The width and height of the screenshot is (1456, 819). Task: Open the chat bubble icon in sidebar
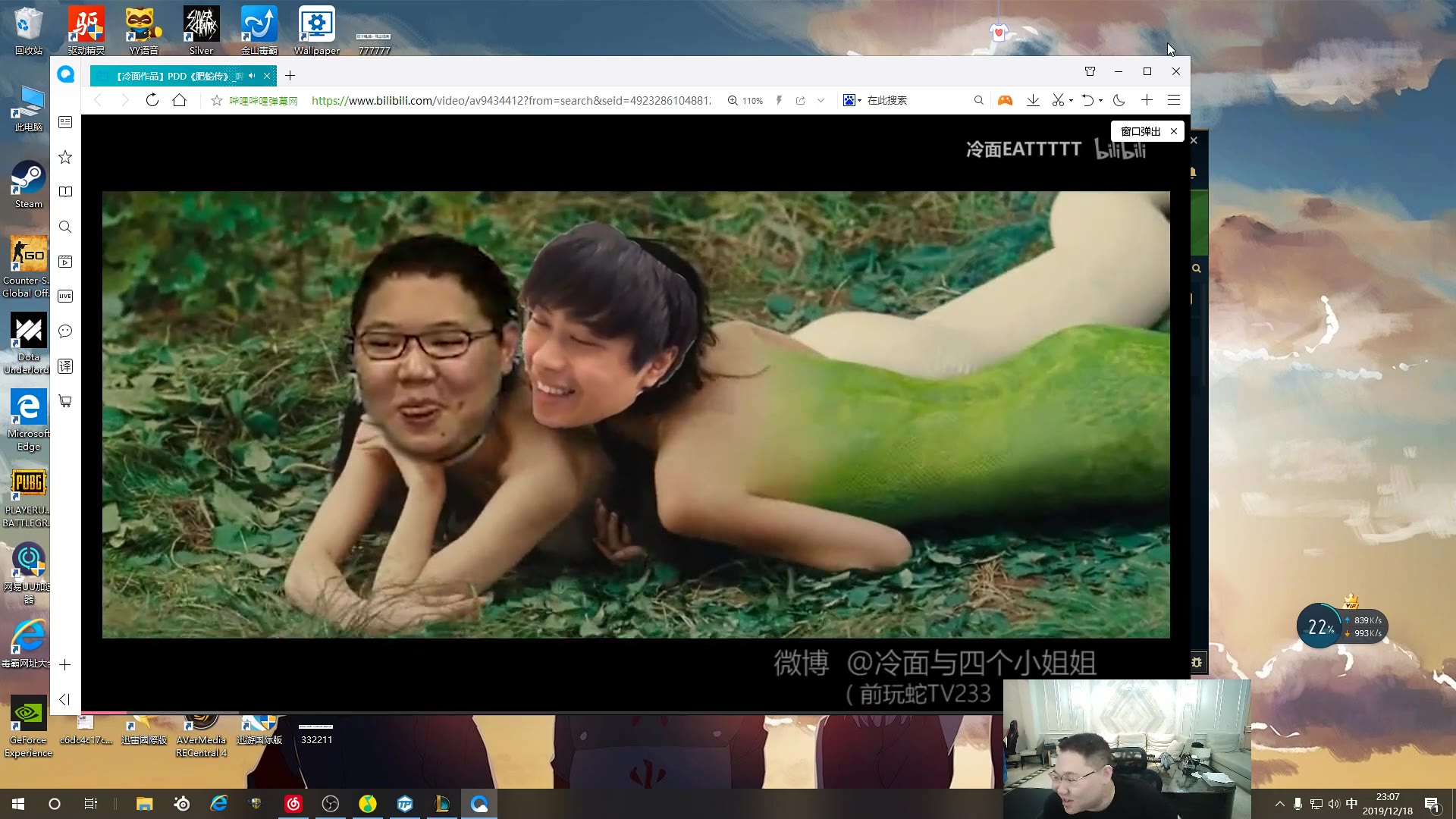tap(65, 331)
